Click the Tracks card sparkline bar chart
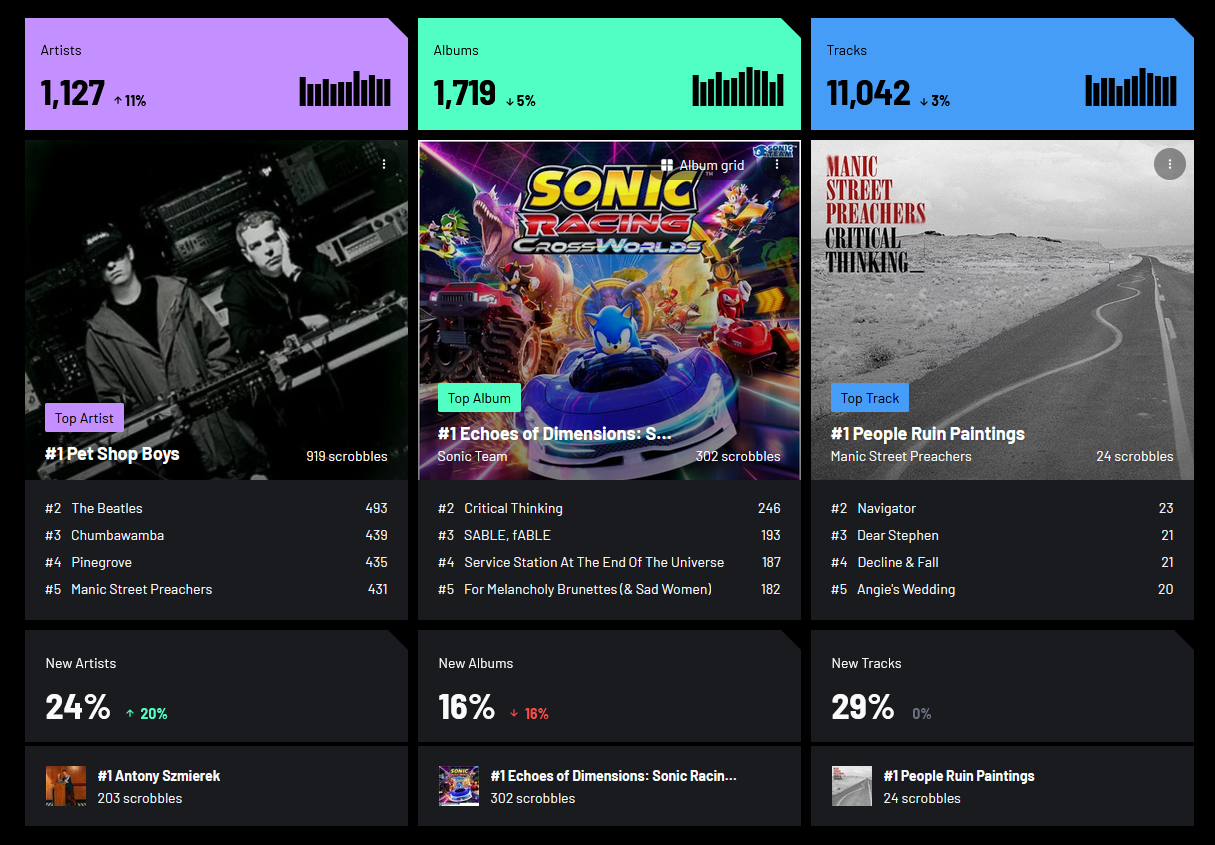Viewport: 1215px width, 845px height. point(1130,88)
